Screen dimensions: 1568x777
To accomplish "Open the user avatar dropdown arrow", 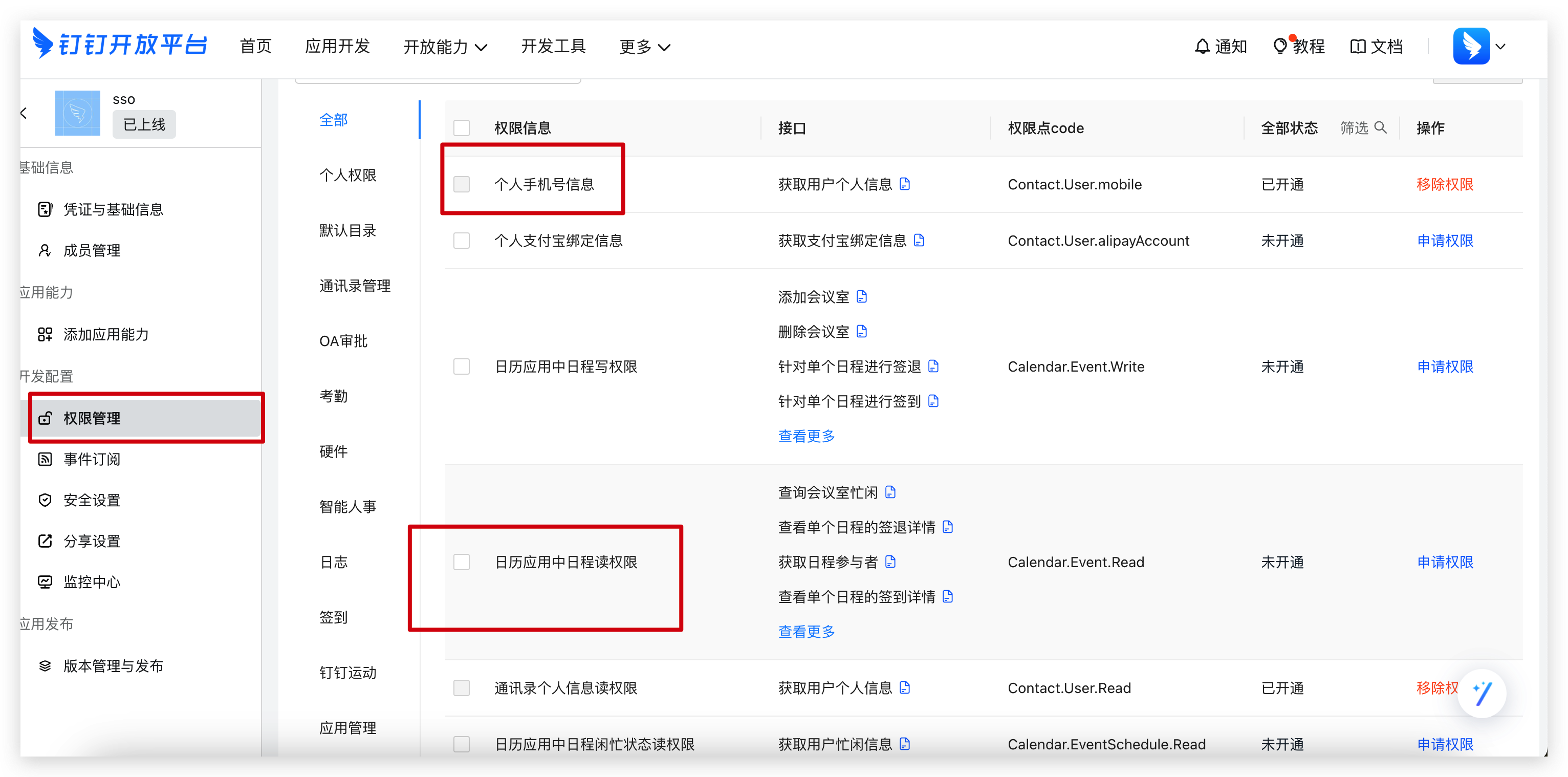I will click(1500, 46).
